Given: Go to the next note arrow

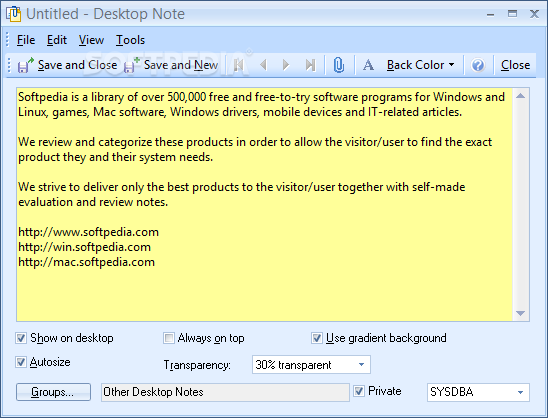Looking at the screenshot, I should pos(286,65).
